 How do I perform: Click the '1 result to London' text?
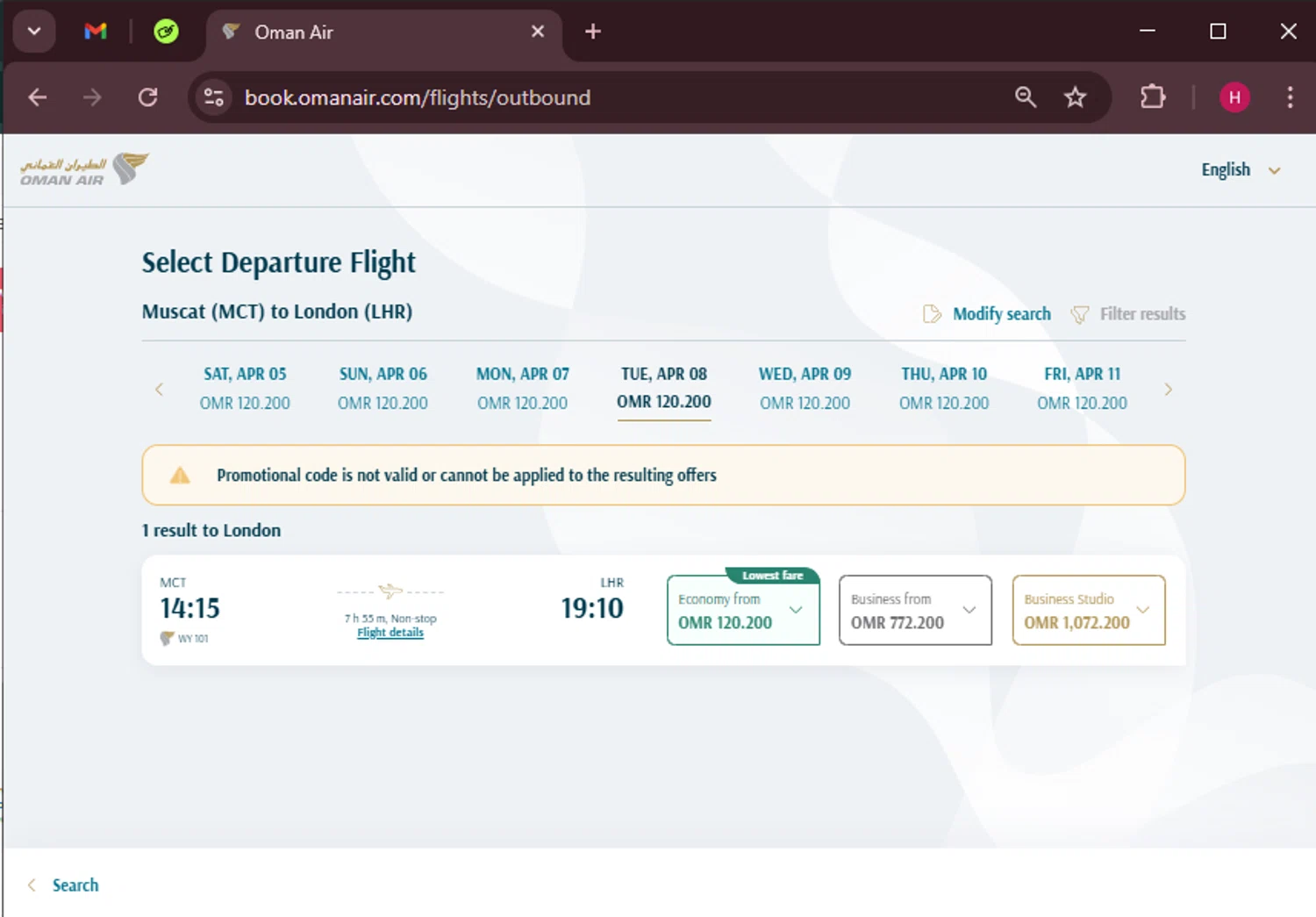[211, 530]
